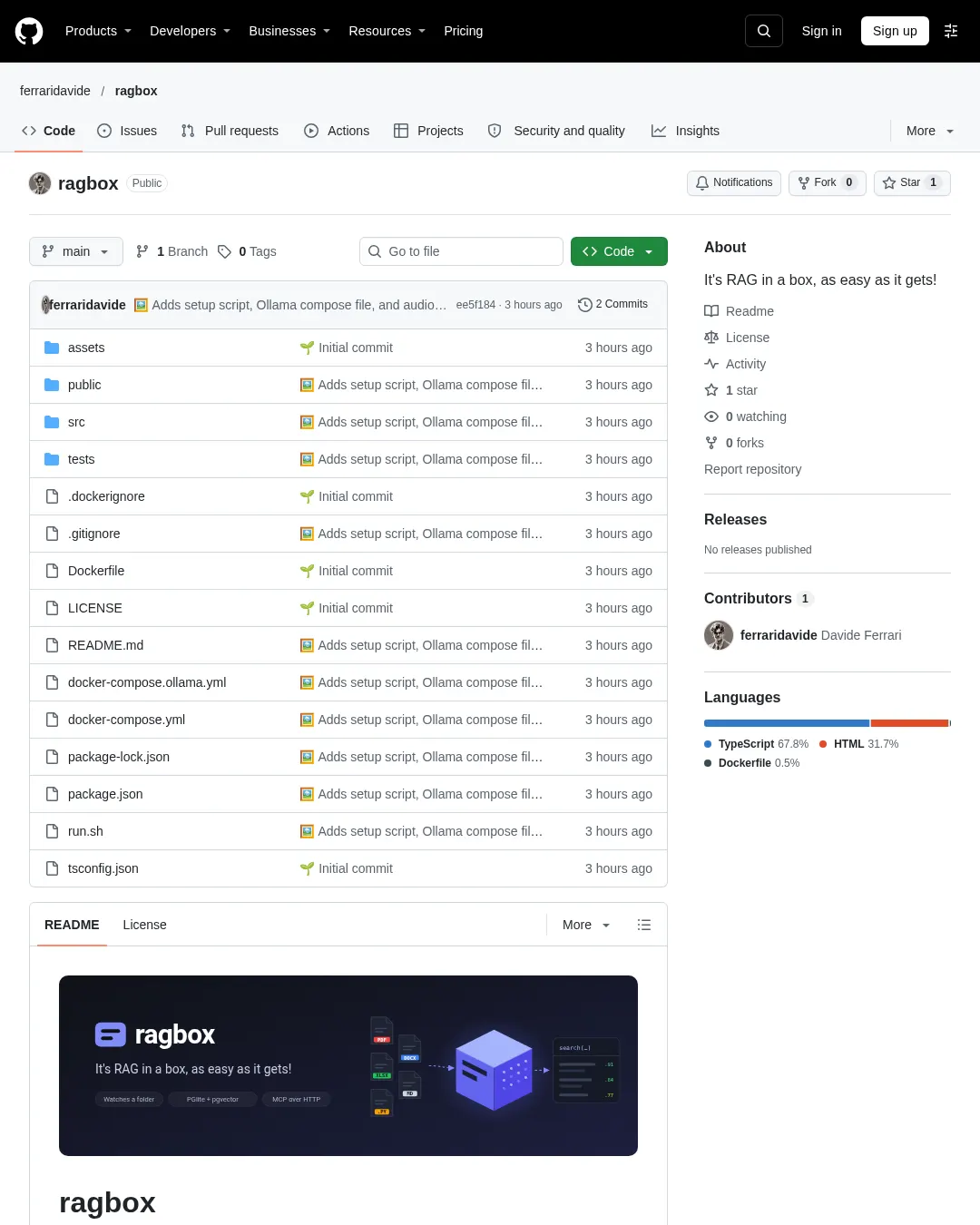Click the TypeScript blue language bar segment
980x1225 pixels.
pos(787,723)
